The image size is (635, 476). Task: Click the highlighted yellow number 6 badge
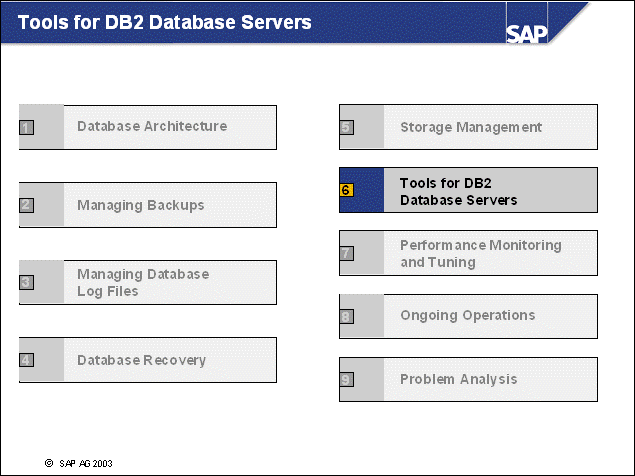pyautogui.click(x=346, y=190)
